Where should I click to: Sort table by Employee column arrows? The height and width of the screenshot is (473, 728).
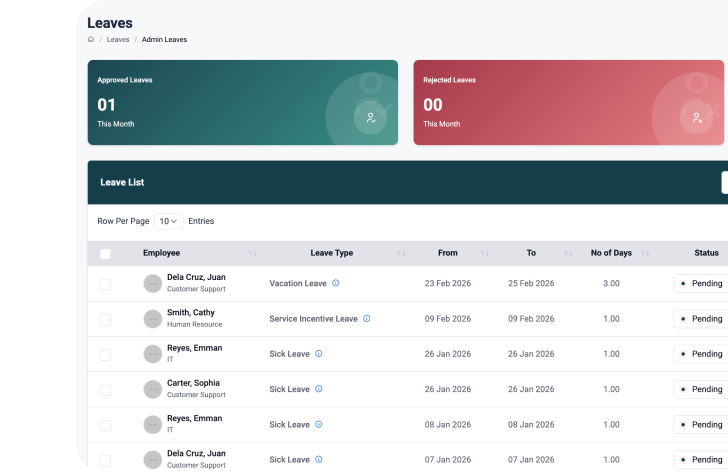[252, 253]
